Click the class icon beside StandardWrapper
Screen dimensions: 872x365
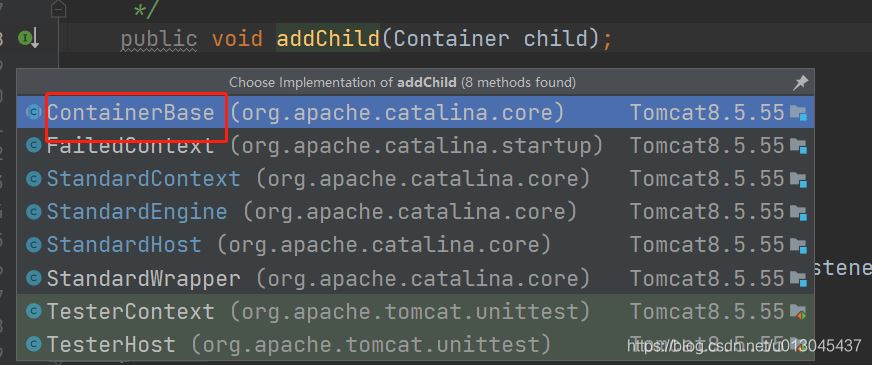34,278
